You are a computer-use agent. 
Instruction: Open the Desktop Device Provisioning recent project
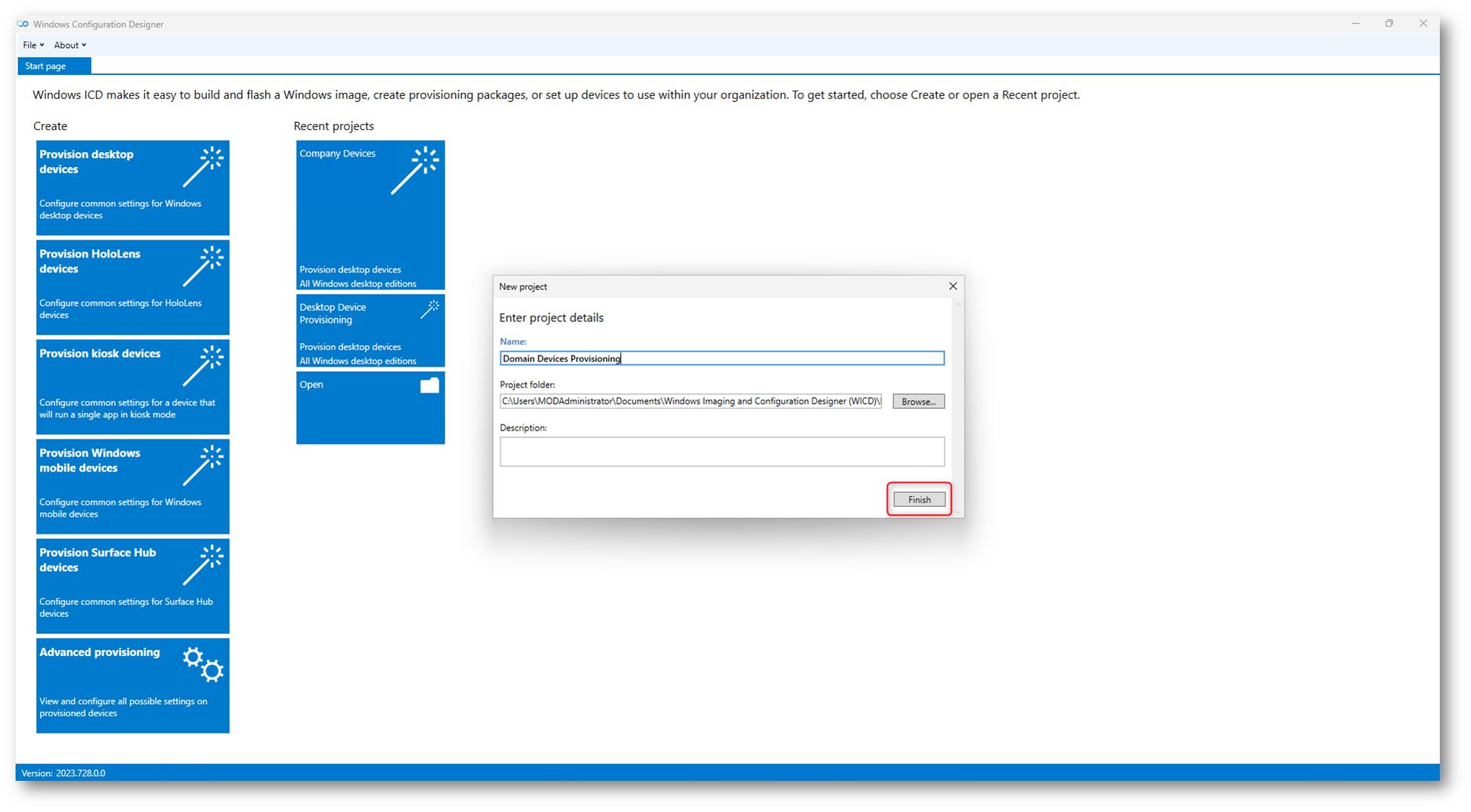tap(371, 331)
